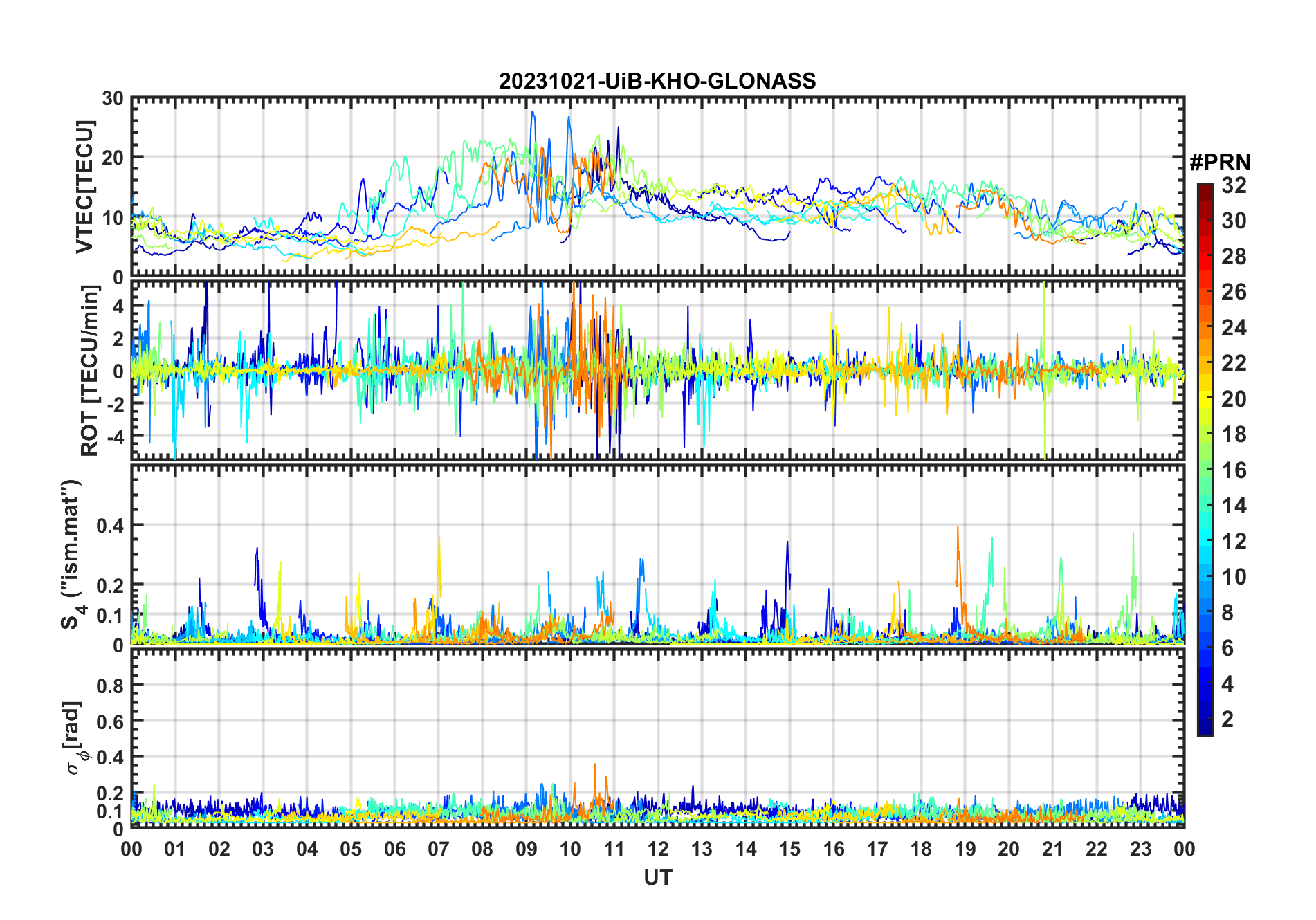Click the 30 tick on VTEC axis

point(113,99)
